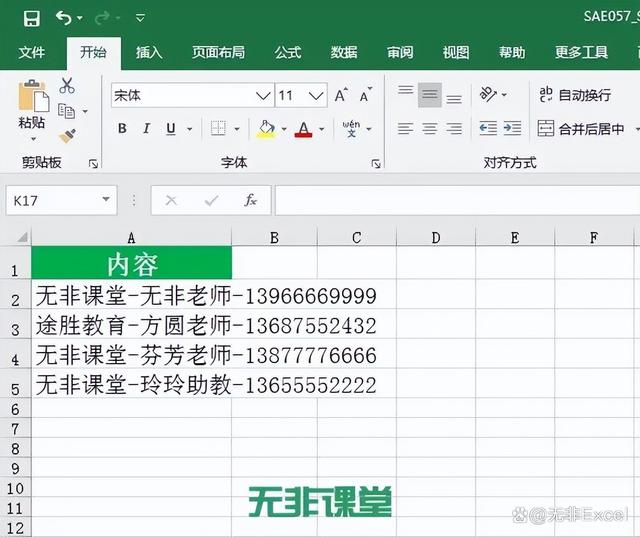This screenshot has width=640, height=537.
Task: Toggle the highlighted Middle Align icon
Action: click(x=430, y=95)
